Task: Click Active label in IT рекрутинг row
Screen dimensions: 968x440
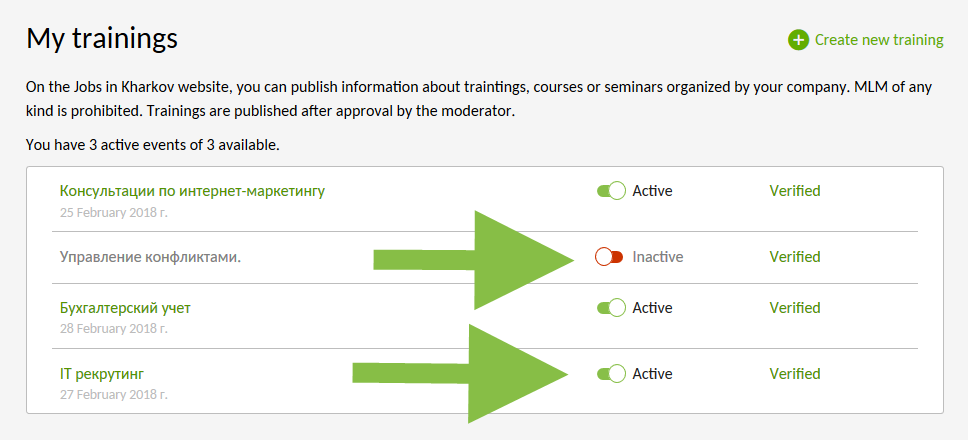Action: tap(652, 374)
